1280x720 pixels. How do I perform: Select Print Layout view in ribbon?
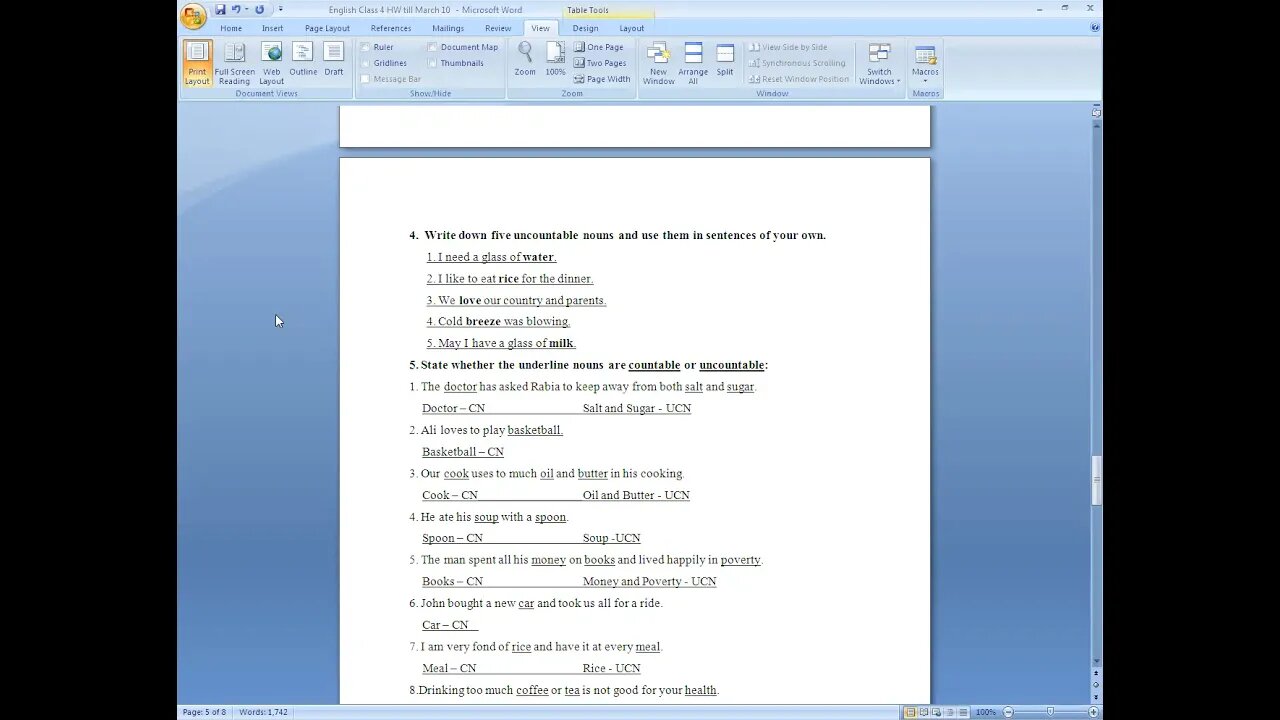(197, 63)
